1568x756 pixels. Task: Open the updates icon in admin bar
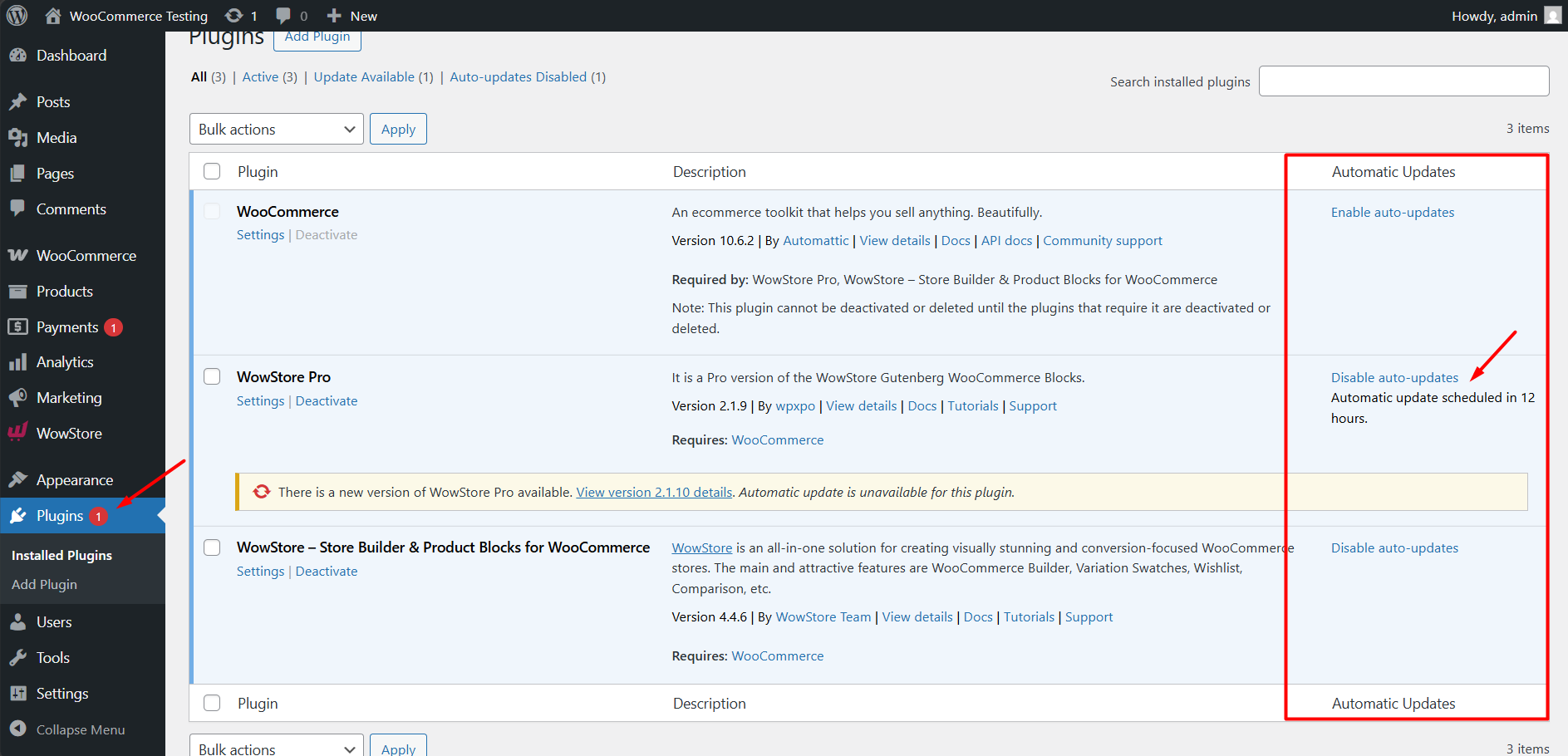(234, 16)
